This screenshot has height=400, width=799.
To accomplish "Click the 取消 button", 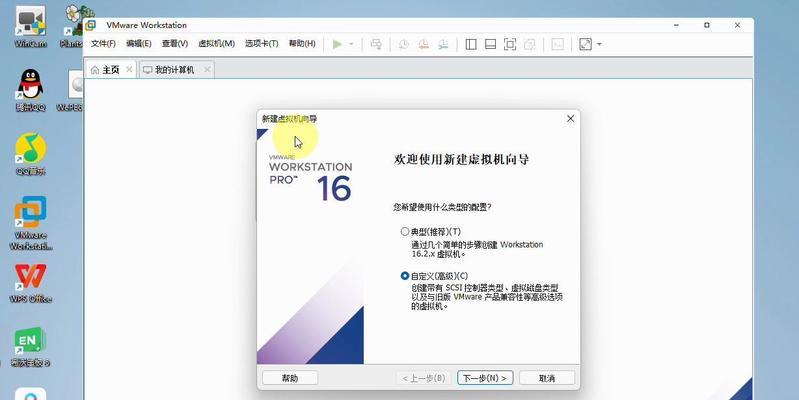I will (547, 378).
